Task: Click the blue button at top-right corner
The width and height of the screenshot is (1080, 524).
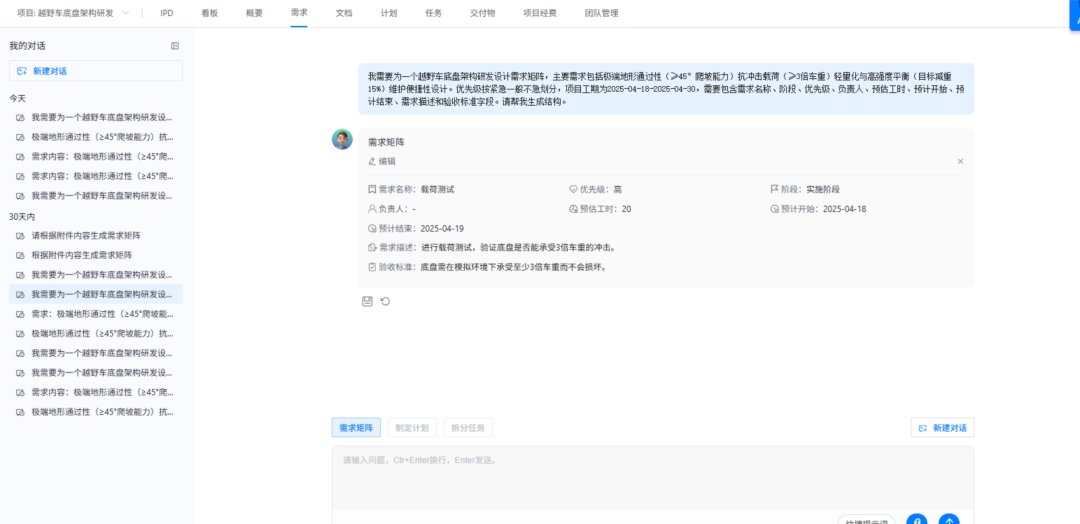Action: pyautogui.click(x=1074, y=15)
